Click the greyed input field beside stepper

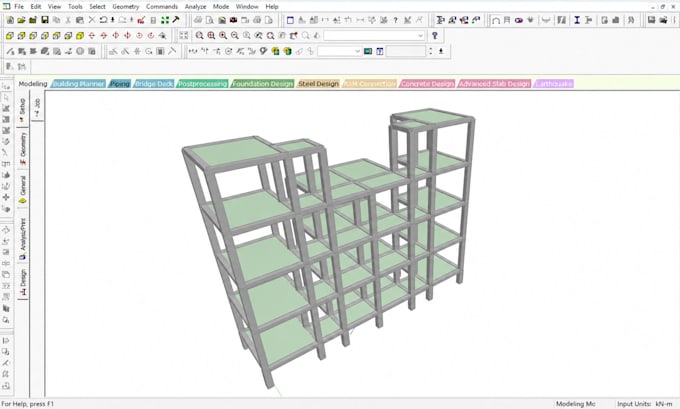405,51
